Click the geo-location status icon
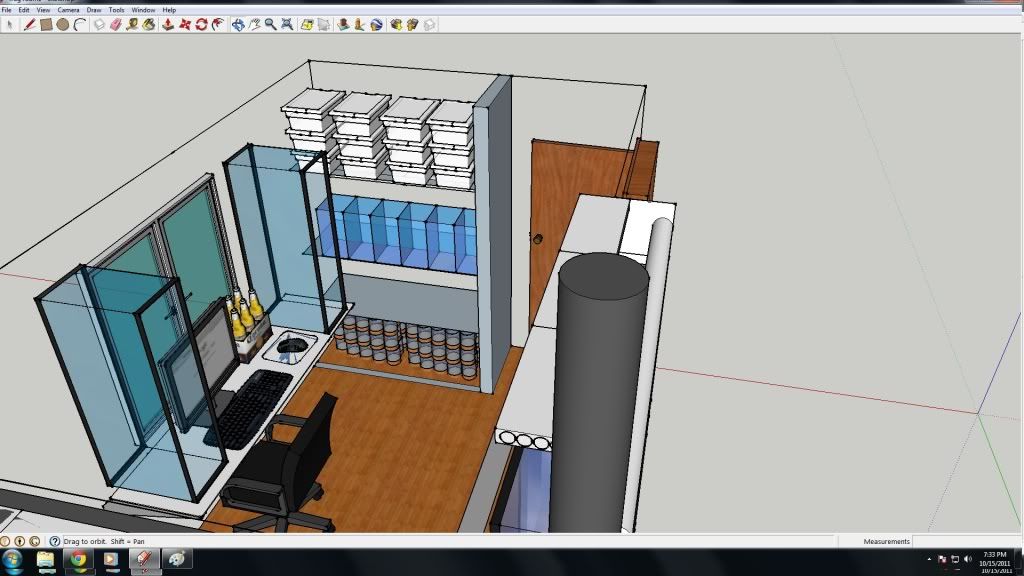 5,541
